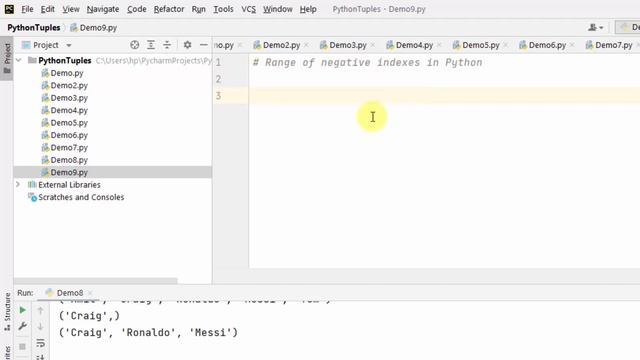
Task: Open the Window menu
Action: tap(278, 9)
